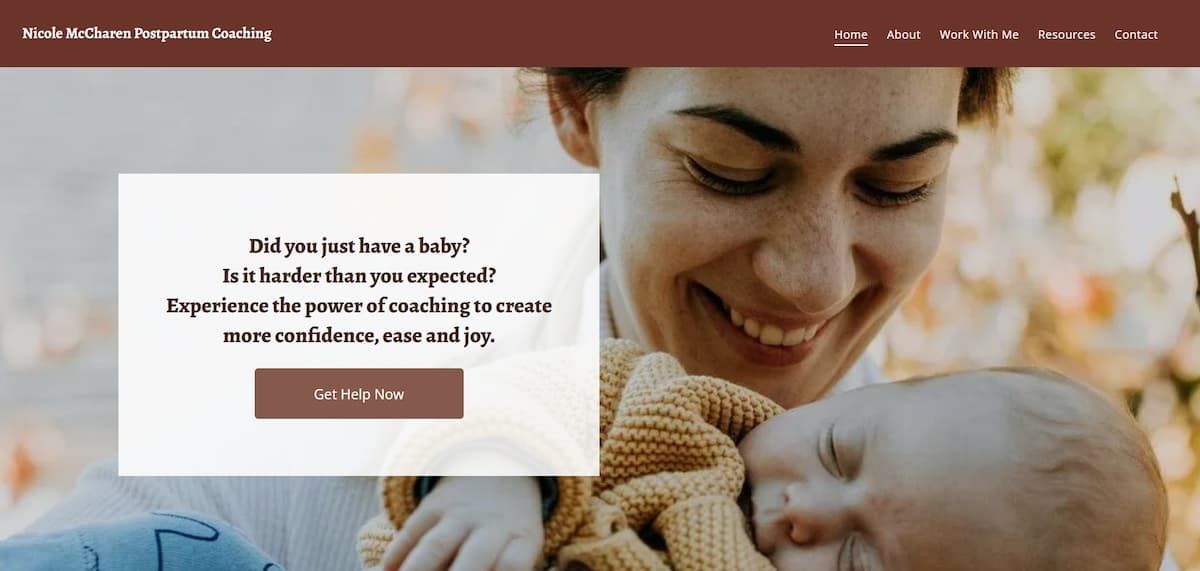Click the white underline beneath Home
Screen dimensions: 1200x571
(x=851, y=45)
